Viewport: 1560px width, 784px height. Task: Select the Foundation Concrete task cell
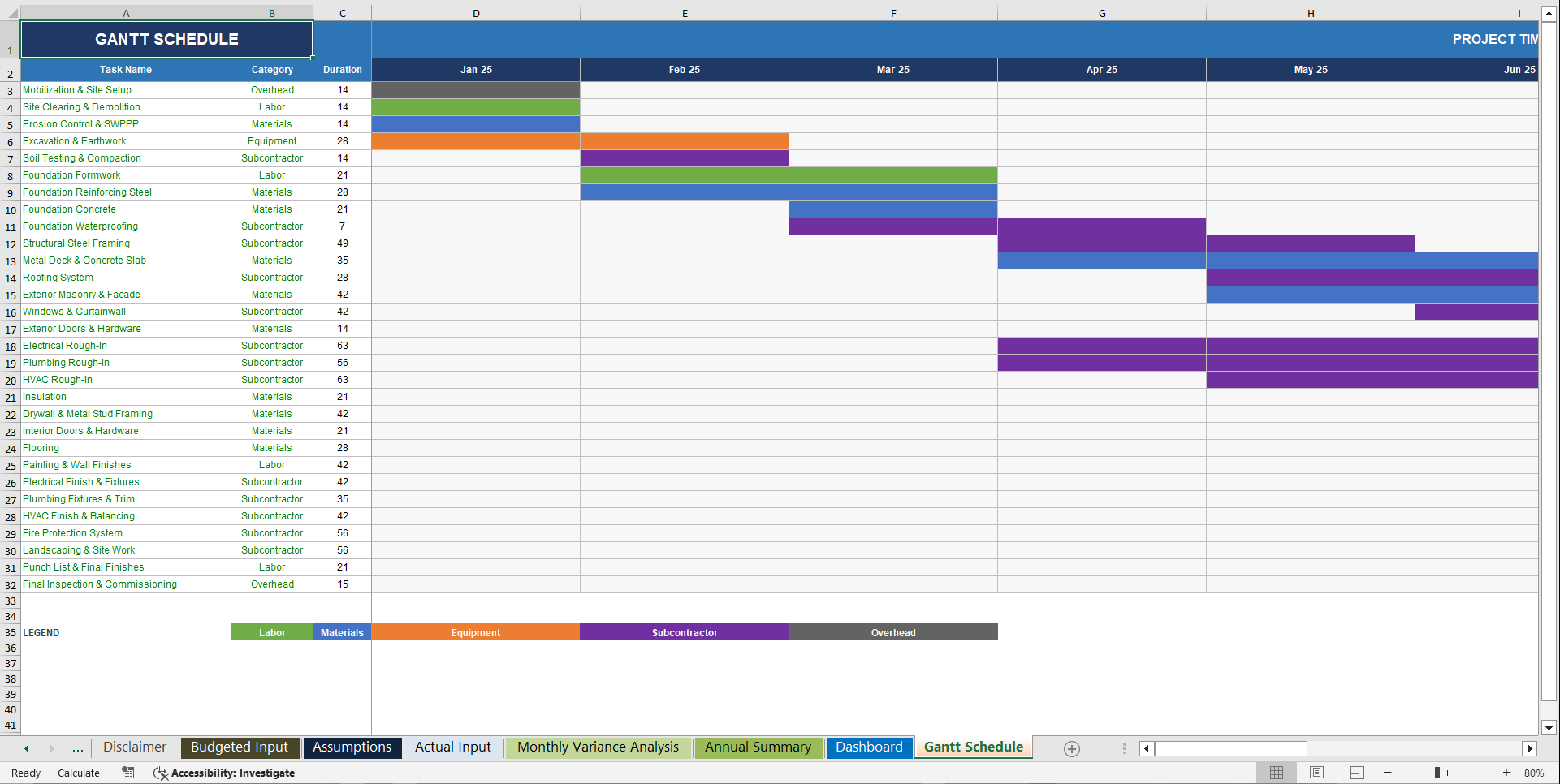click(70, 209)
